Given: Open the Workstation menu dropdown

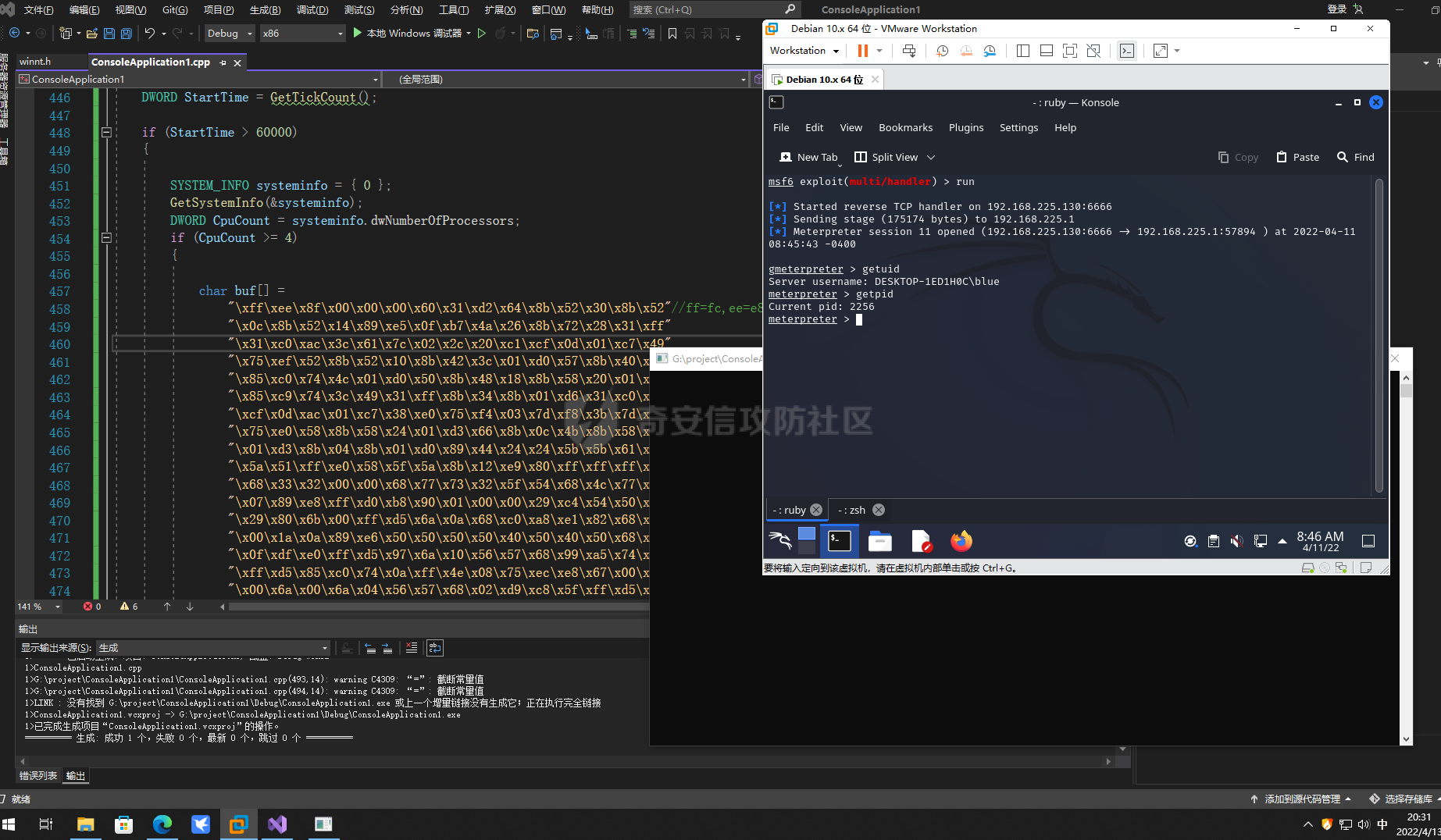Looking at the screenshot, I should [x=804, y=51].
